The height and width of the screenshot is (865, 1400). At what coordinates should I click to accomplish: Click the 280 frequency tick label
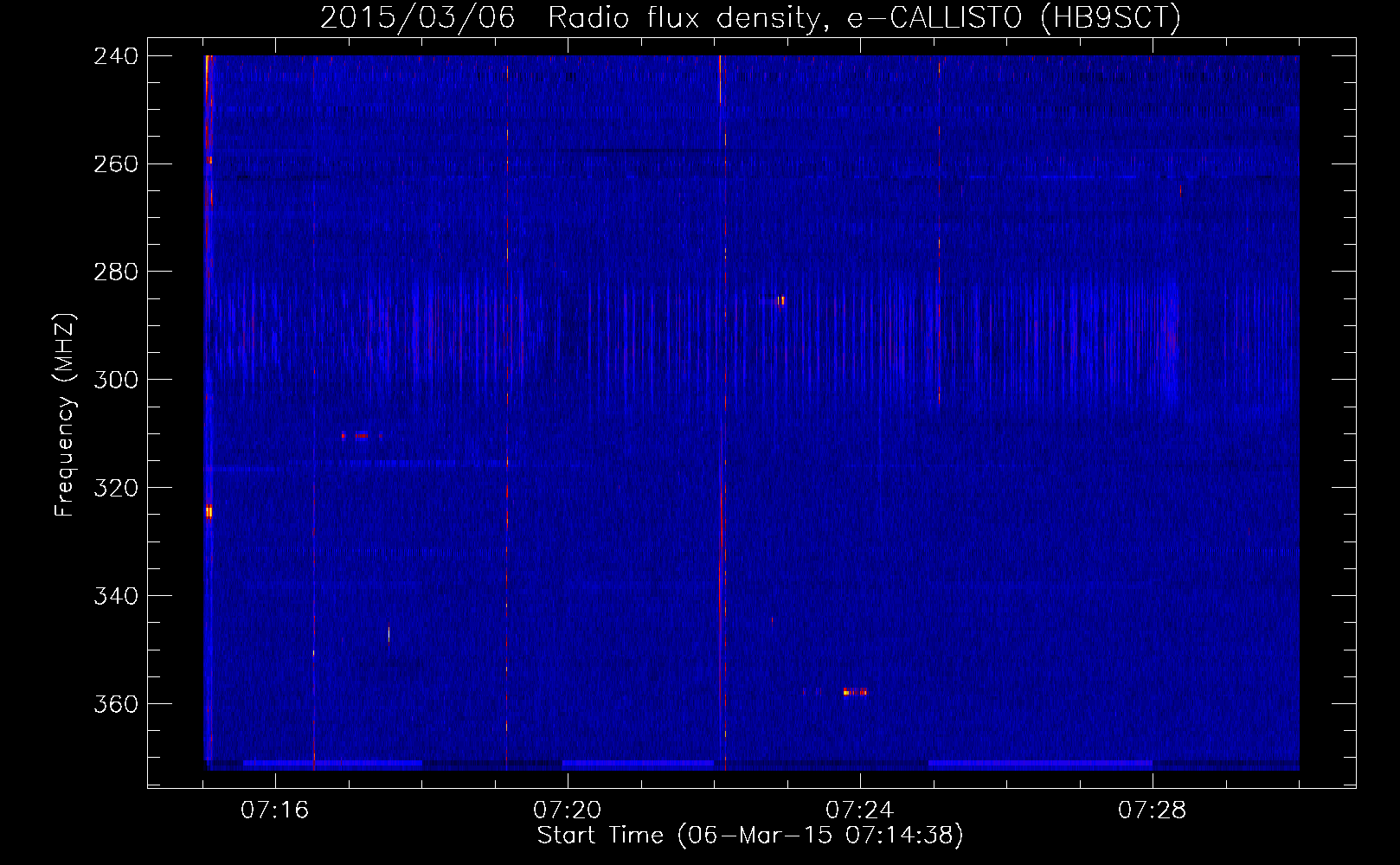tap(116, 272)
